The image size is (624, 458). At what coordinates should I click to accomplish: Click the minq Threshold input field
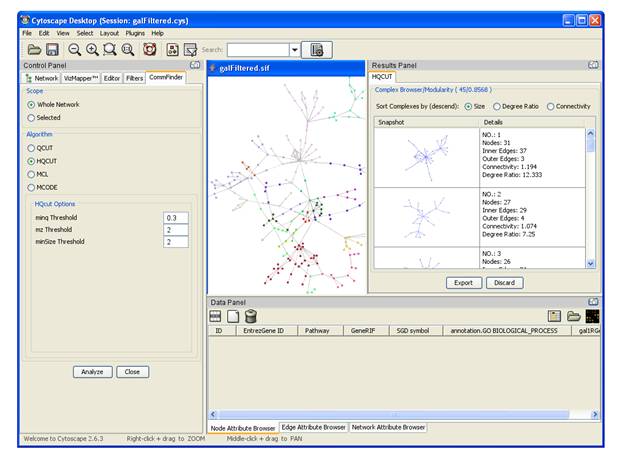click(176, 218)
